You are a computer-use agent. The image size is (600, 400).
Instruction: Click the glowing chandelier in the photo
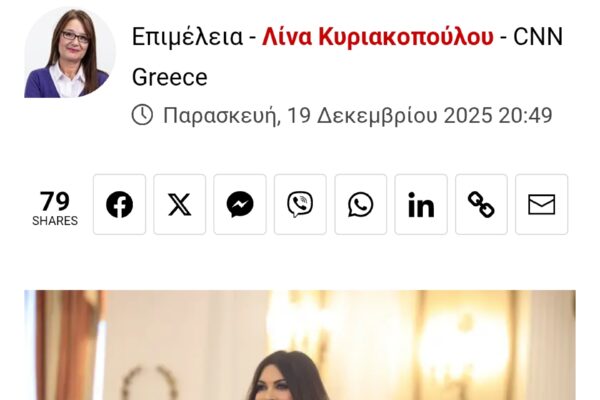point(466,335)
